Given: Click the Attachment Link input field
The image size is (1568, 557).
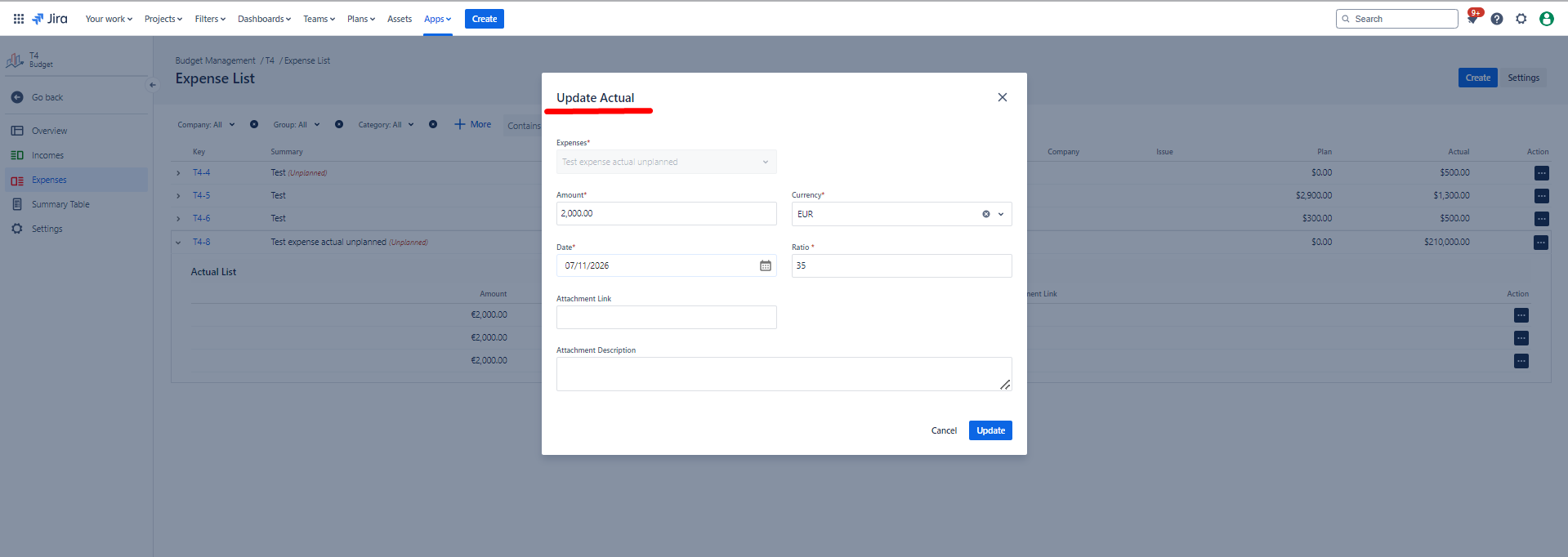Looking at the screenshot, I should click(666, 317).
